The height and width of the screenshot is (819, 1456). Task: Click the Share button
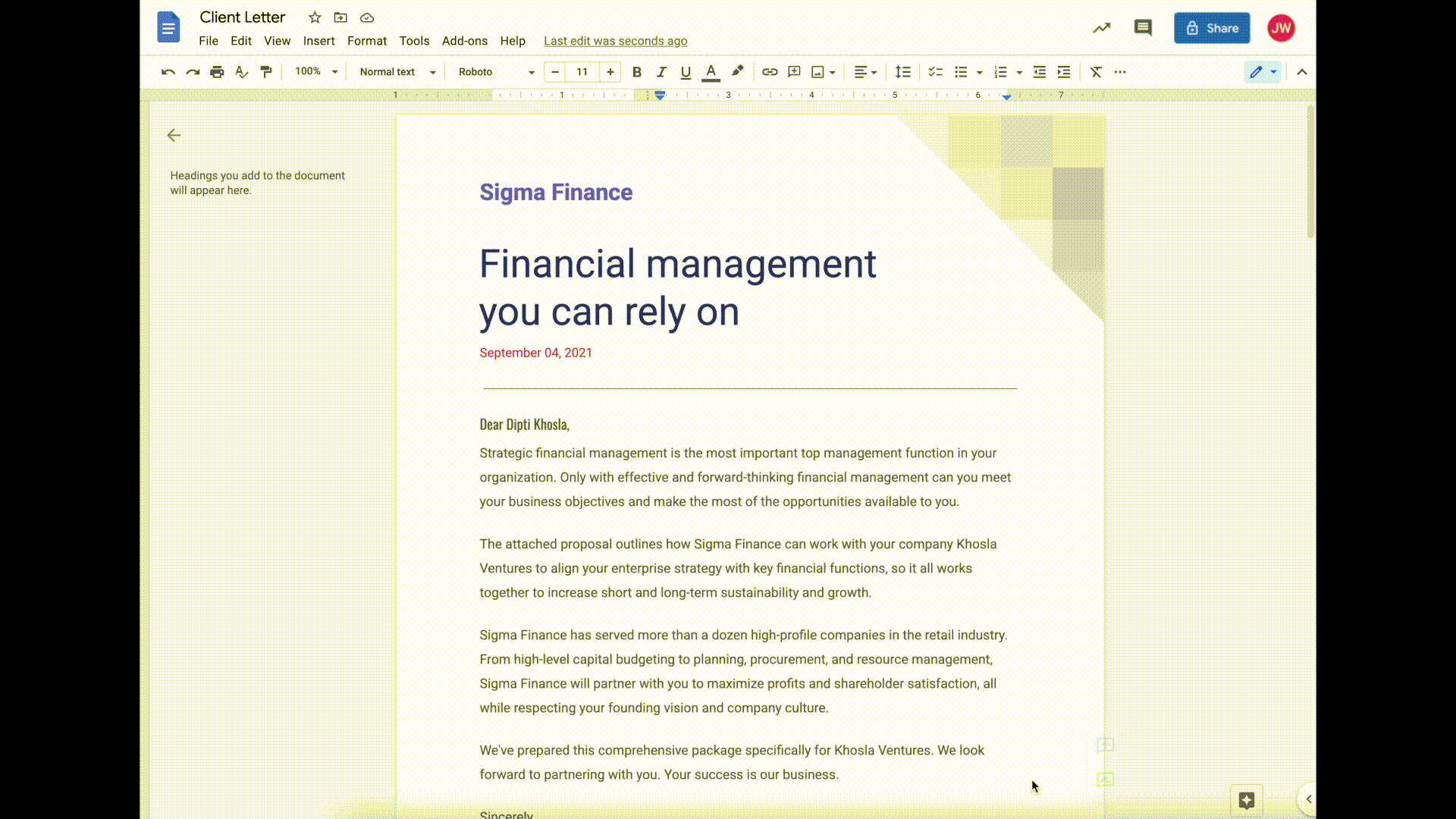coord(1212,28)
